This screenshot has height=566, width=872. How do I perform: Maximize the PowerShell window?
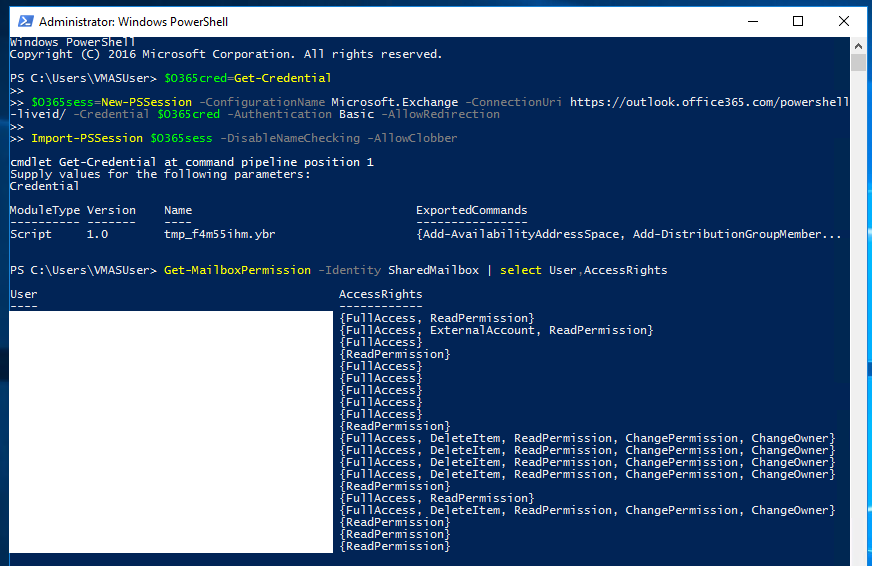click(x=798, y=21)
